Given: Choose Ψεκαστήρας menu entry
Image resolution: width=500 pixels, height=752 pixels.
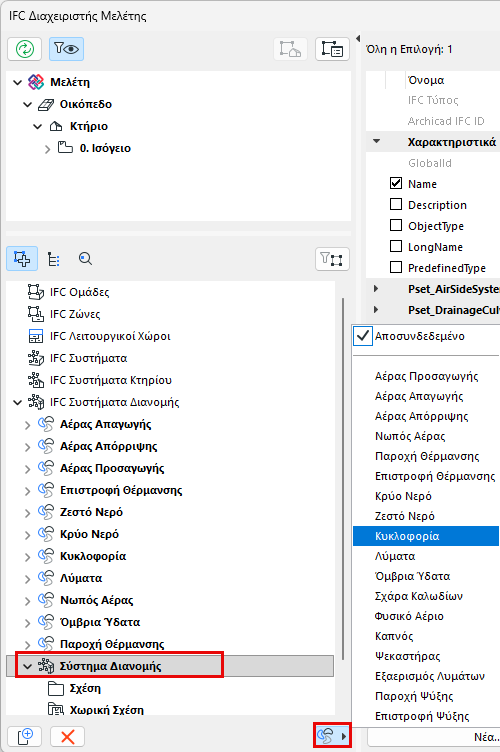Looking at the screenshot, I should click(x=426, y=656).
